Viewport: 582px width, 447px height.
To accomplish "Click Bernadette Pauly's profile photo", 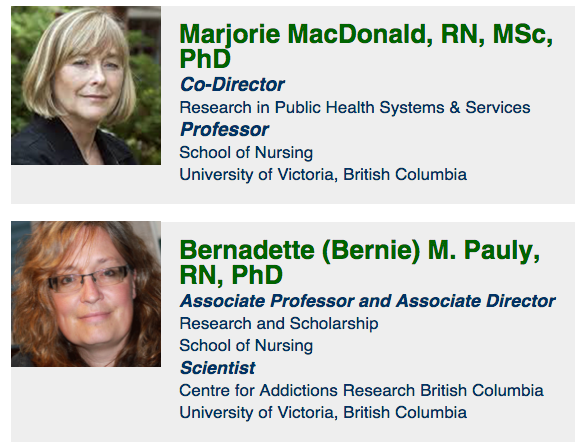I will (x=86, y=294).
